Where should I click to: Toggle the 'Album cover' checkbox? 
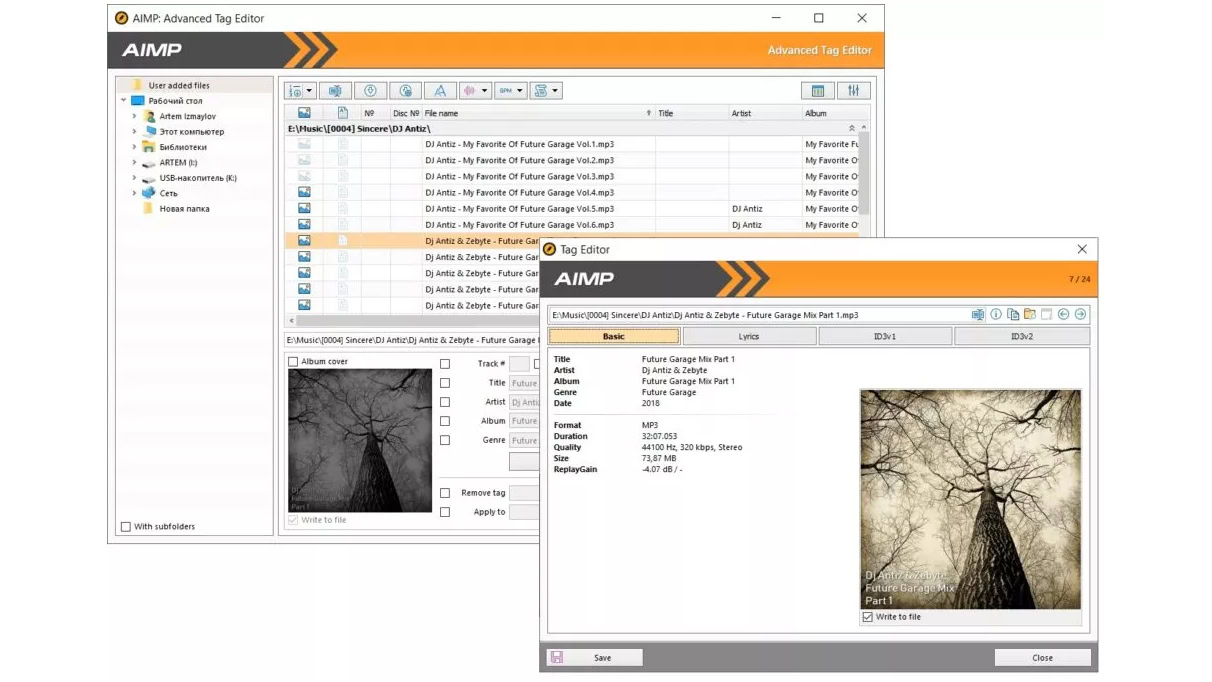[x=293, y=362]
